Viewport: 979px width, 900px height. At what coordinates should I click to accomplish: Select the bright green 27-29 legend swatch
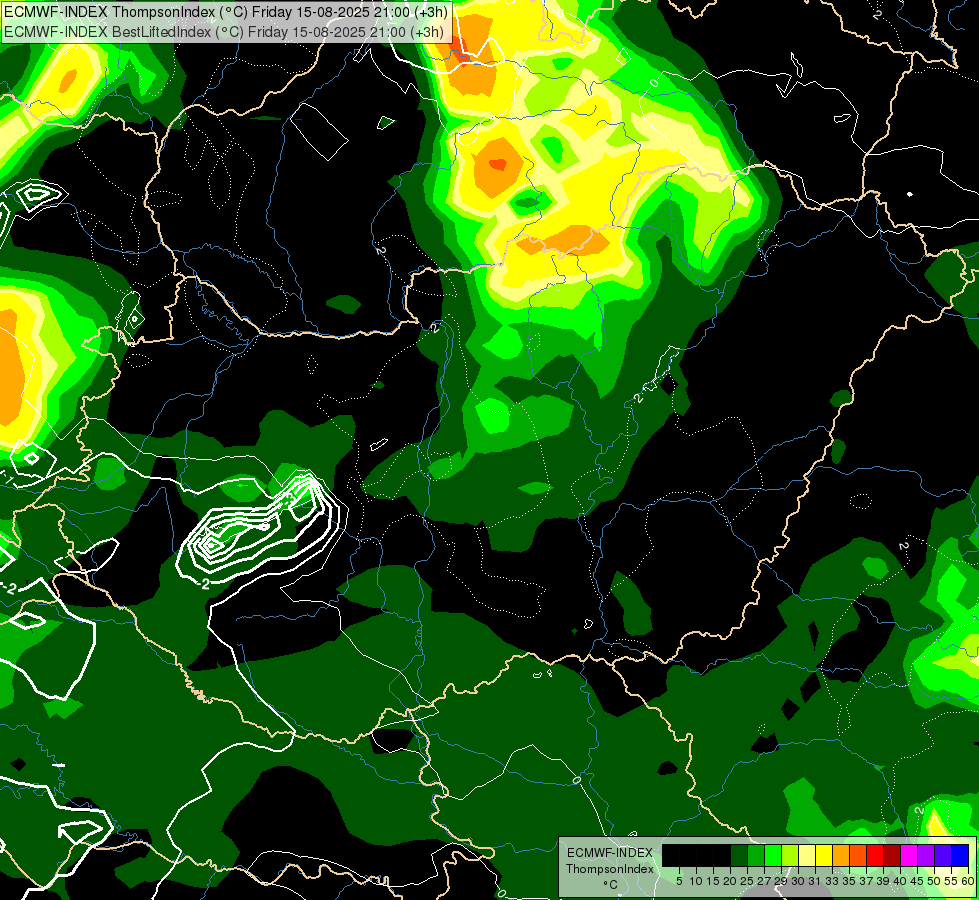click(773, 855)
